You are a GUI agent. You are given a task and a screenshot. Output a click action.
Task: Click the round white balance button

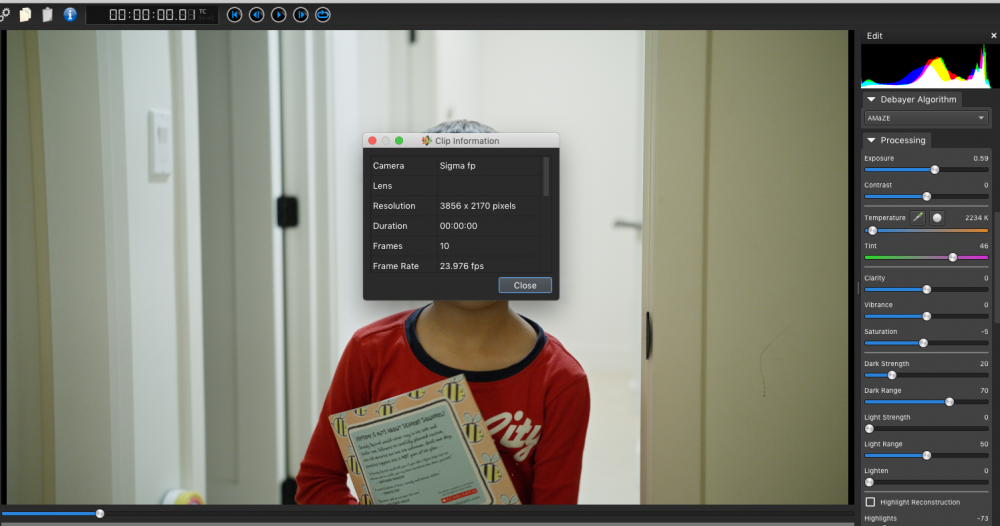coord(937,217)
